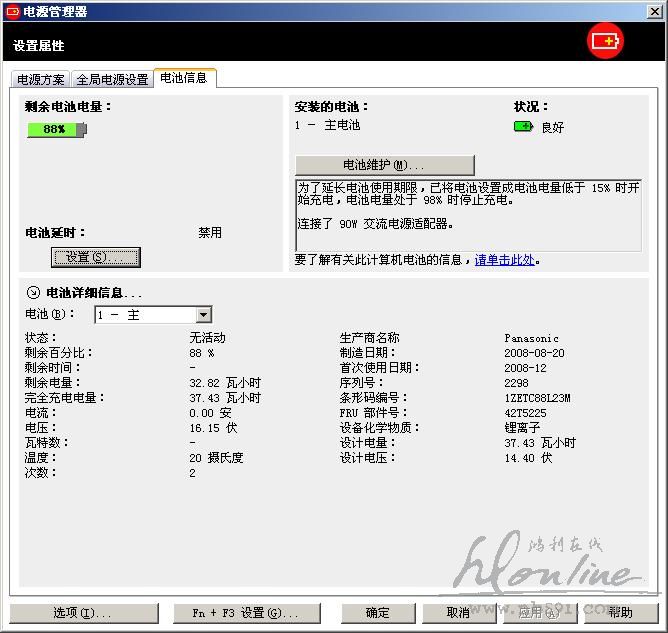Image resolution: width=668 pixels, height=633 pixels.
Task: Open the 电池(B) selection dropdown
Action: coord(203,315)
